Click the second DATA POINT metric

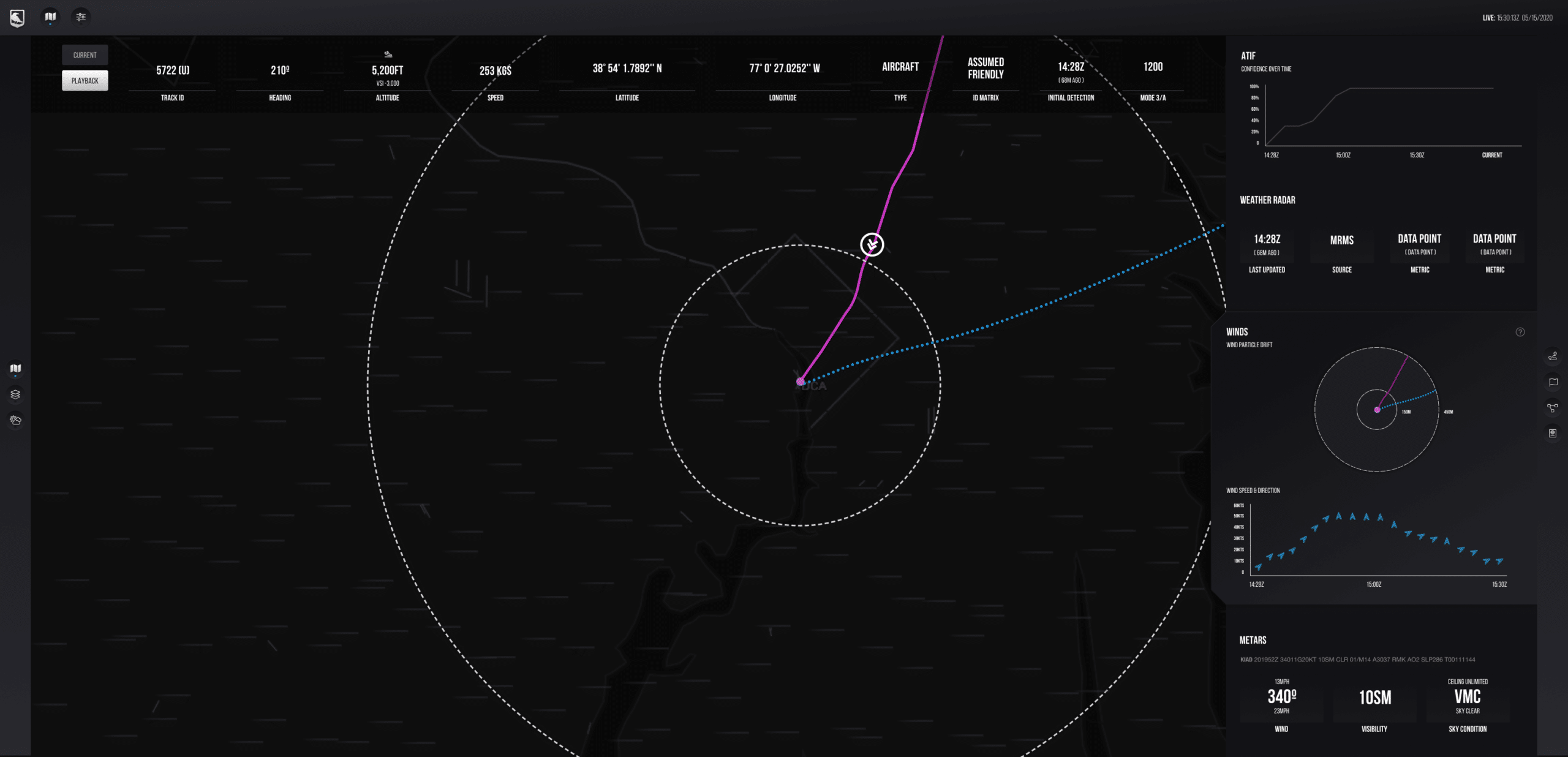[1495, 239]
